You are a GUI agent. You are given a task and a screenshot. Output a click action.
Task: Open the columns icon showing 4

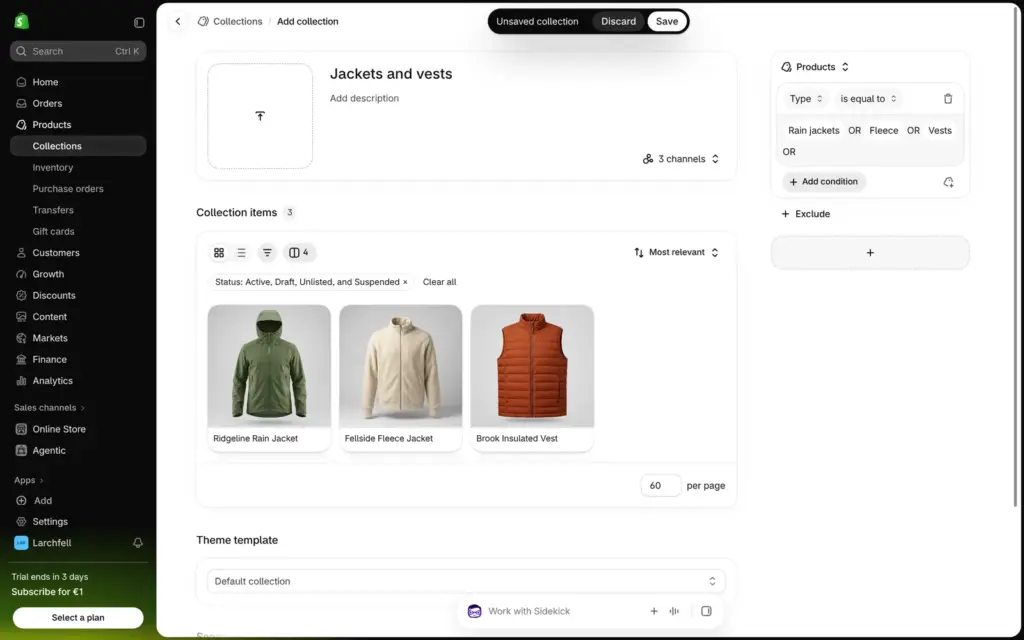coord(299,253)
